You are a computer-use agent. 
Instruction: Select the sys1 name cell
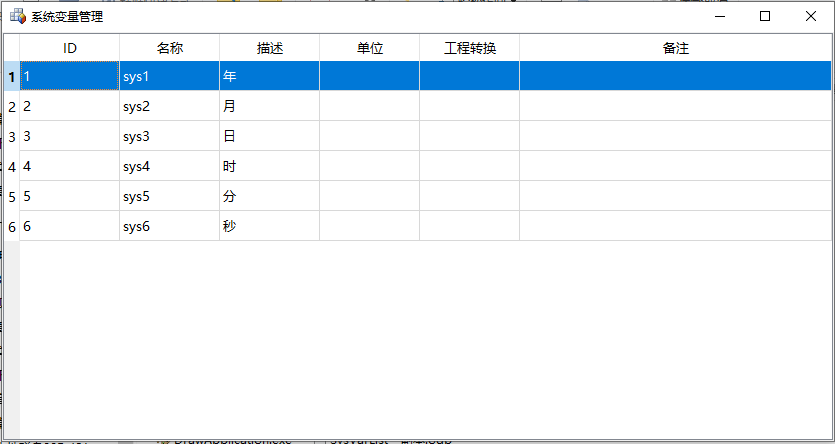coord(170,76)
